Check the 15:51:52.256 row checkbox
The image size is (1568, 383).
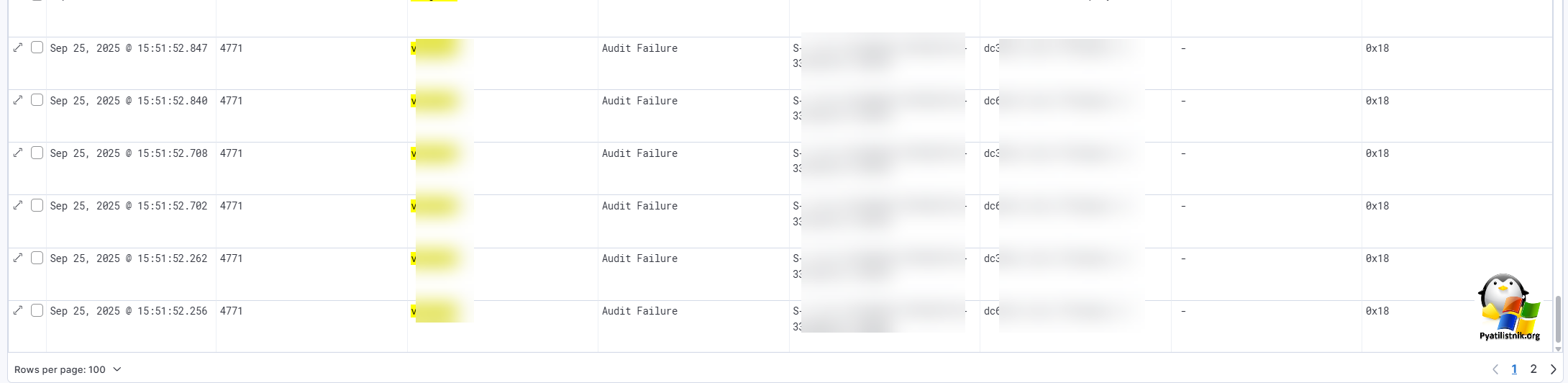[37, 310]
